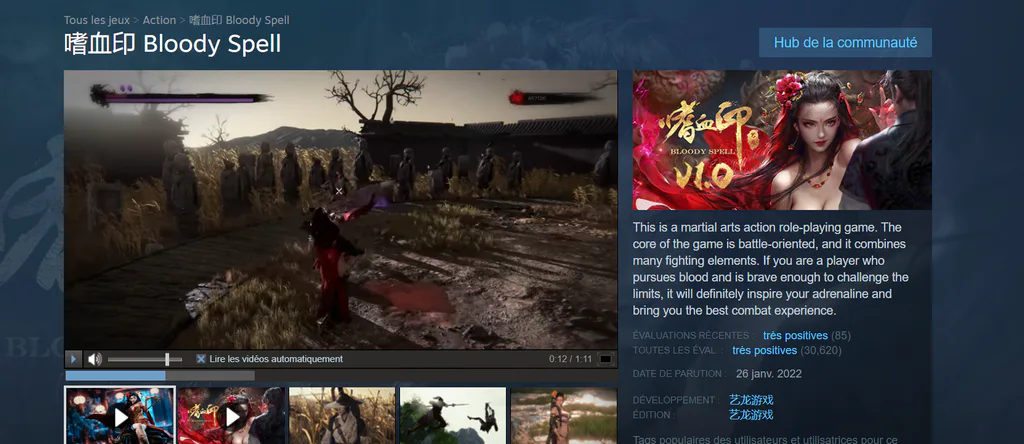
Task: Open the 嗜血印 Bloody Spell breadcrumb link
Action: [x=239, y=20]
